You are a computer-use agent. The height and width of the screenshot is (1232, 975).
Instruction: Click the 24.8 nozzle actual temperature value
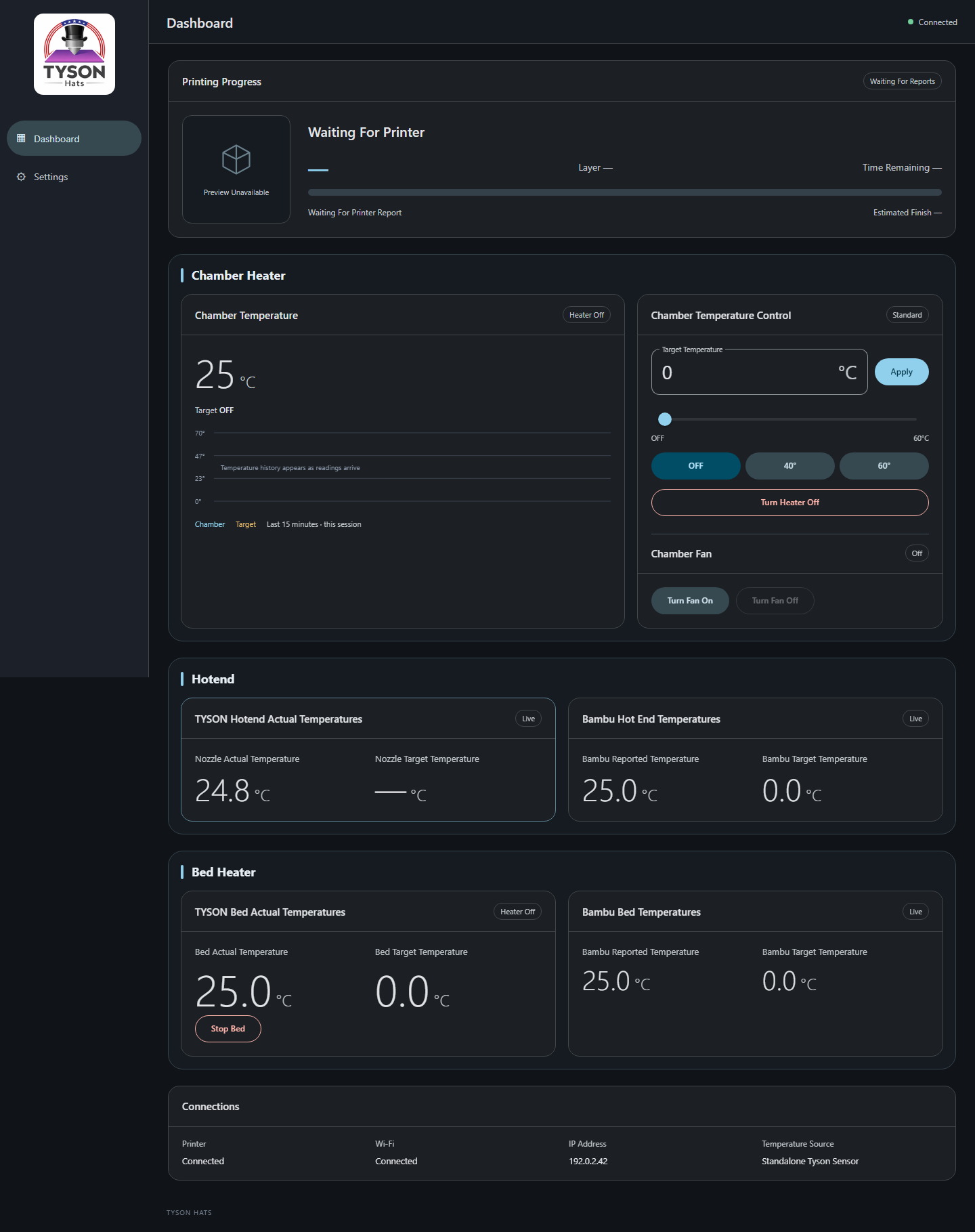tap(232, 790)
